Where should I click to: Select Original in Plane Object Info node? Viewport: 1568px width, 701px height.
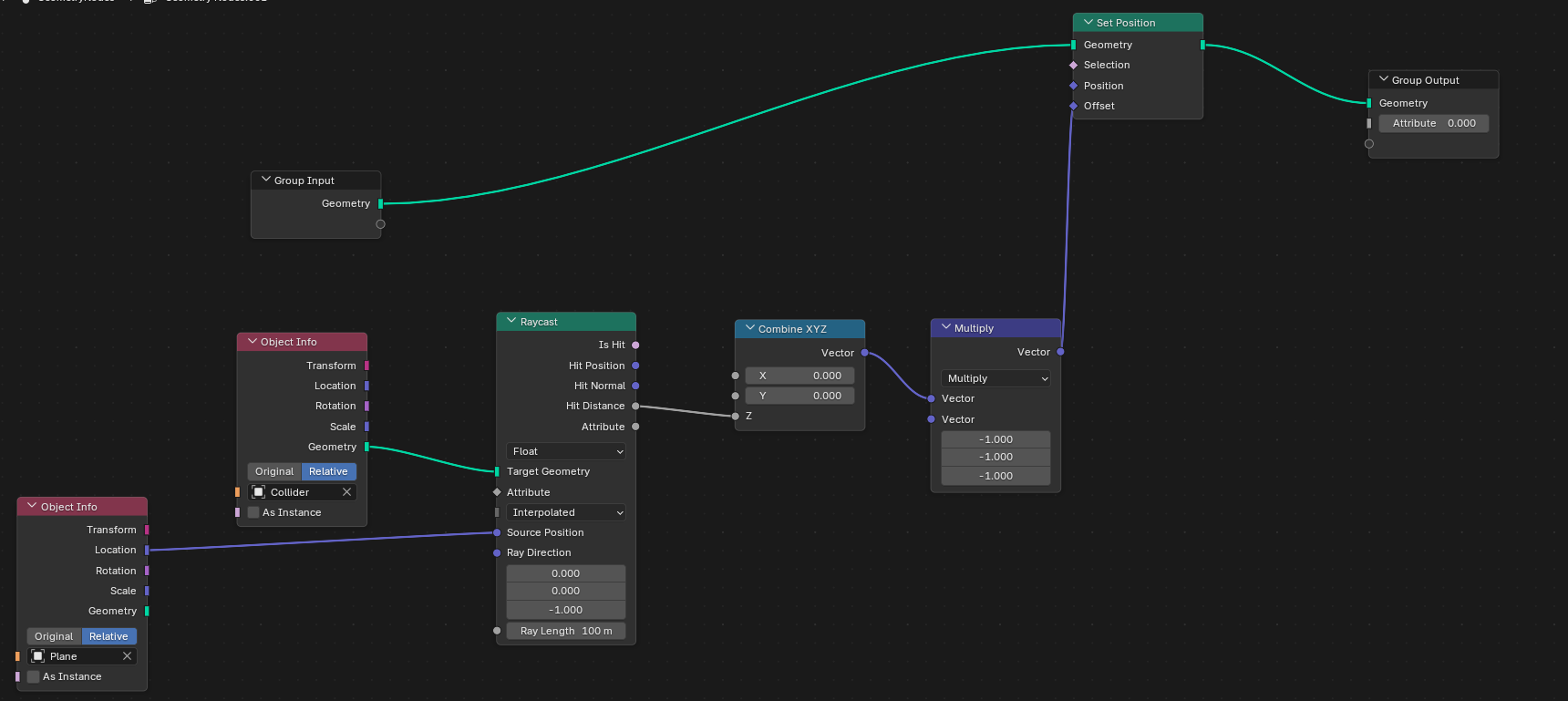pyautogui.click(x=54, y=636)
